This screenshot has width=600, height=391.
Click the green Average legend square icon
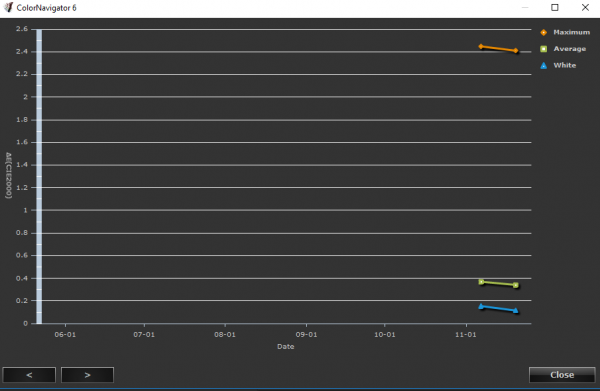click(543, 49)
